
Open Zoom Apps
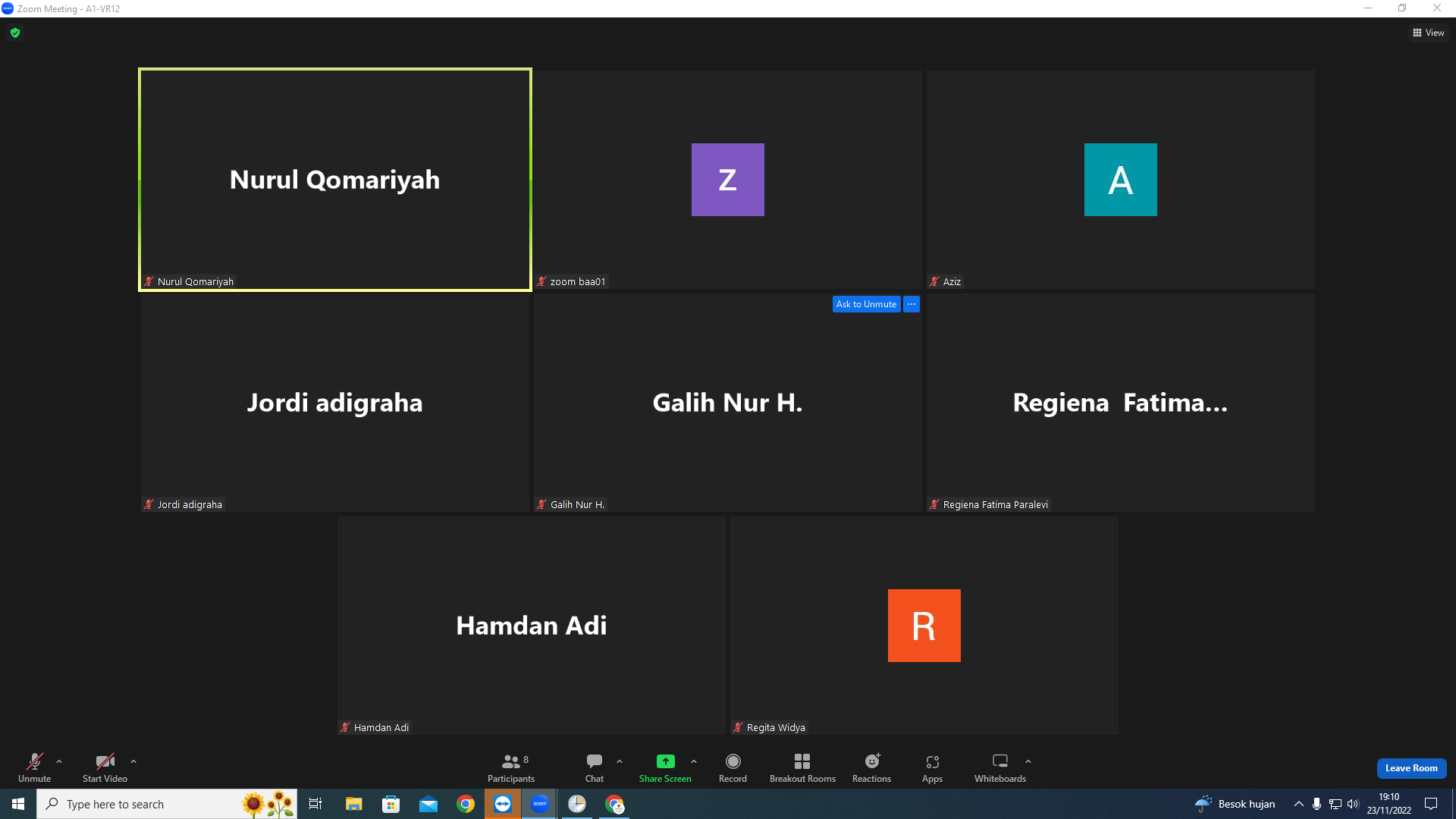coord(932,767)
